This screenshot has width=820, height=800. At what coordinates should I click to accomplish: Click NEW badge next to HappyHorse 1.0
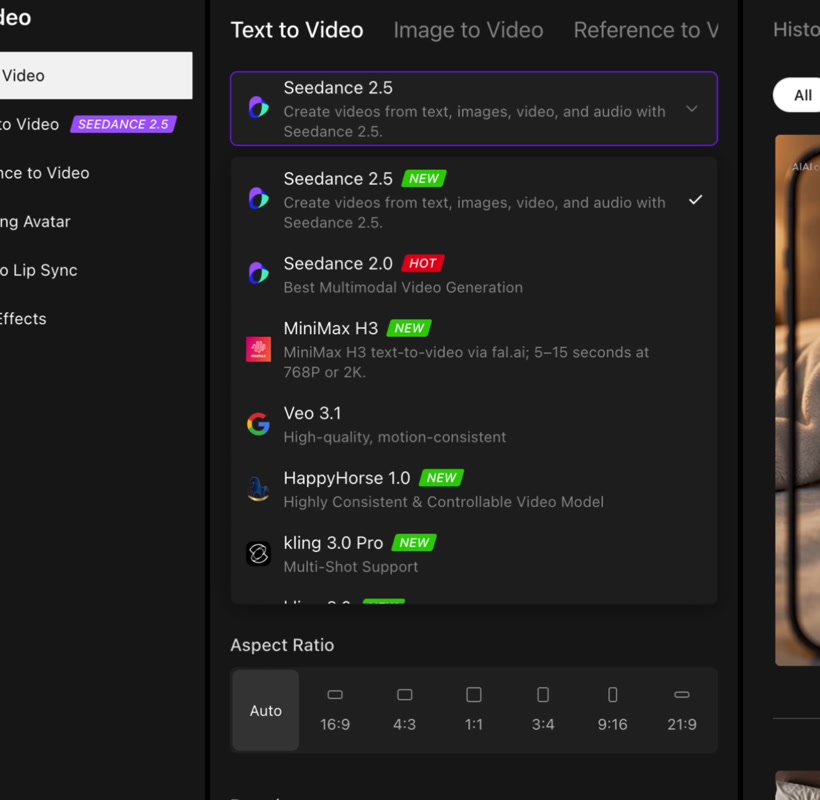pyautogui.click(x=441, y=477)
